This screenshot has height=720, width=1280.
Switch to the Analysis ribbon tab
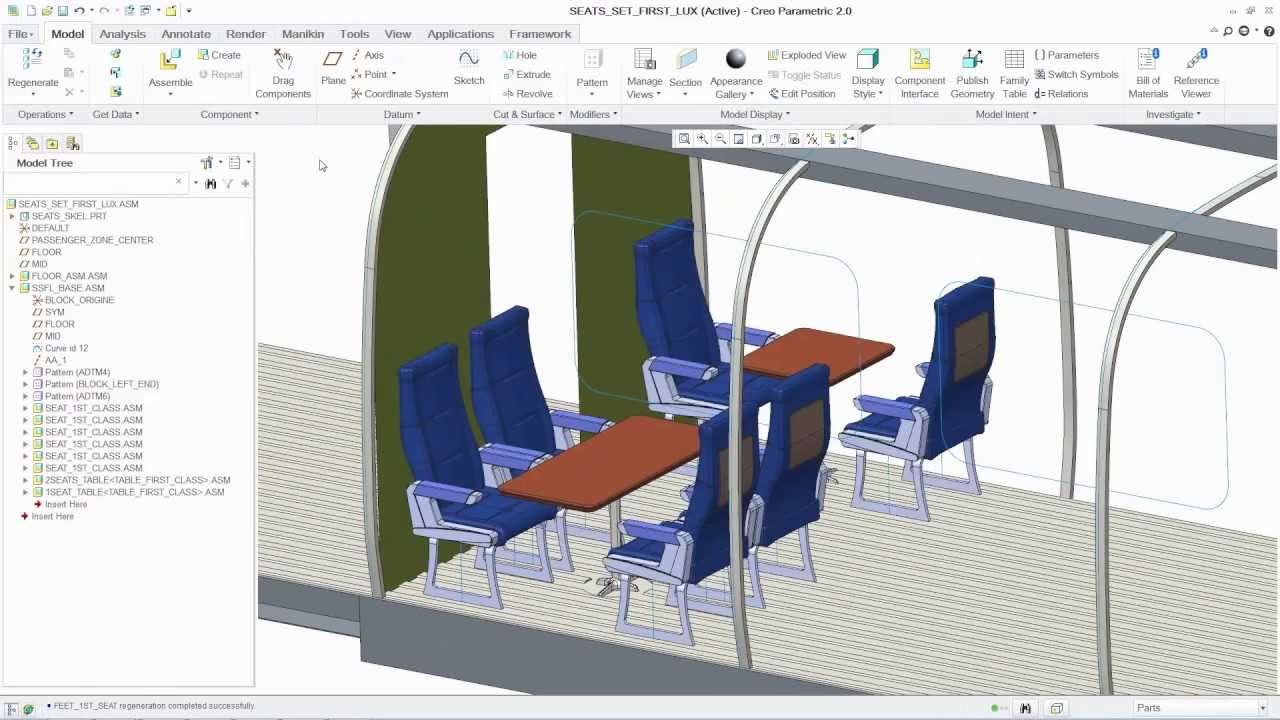pos(122,33)
